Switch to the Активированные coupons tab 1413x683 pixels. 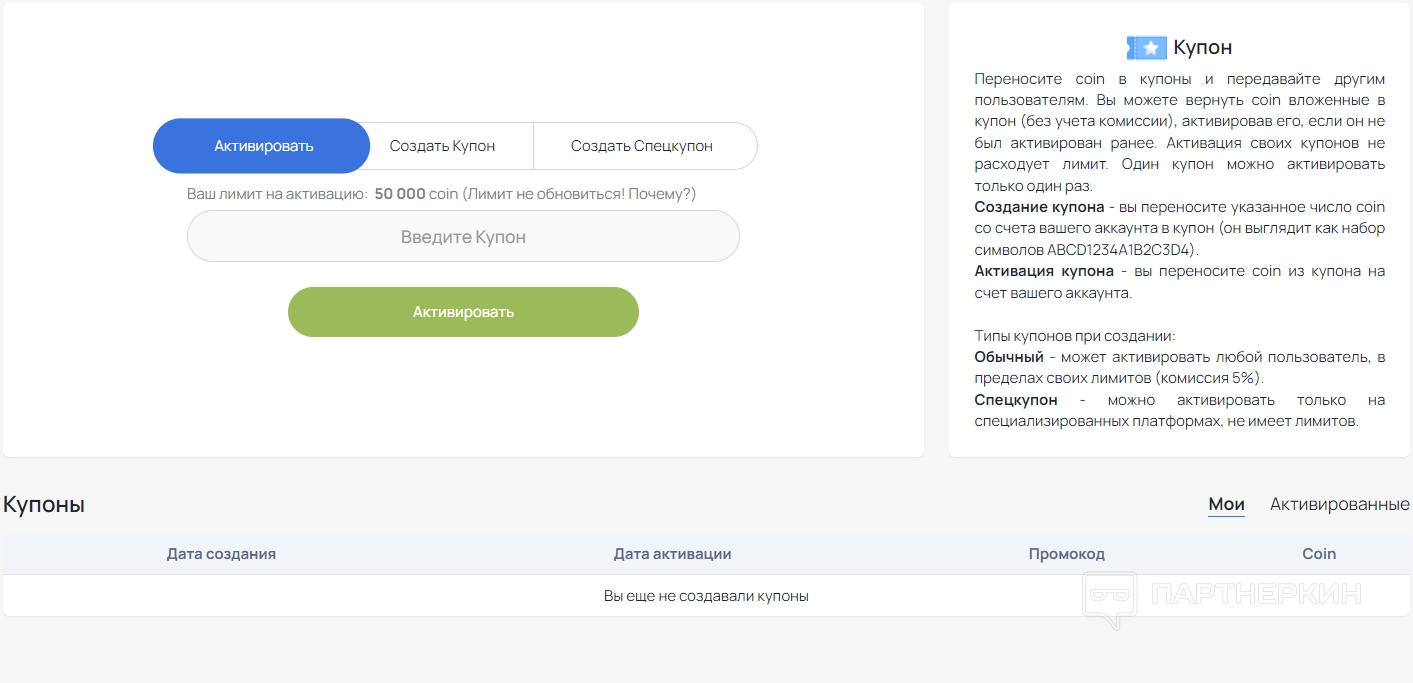click(1339, 504)
